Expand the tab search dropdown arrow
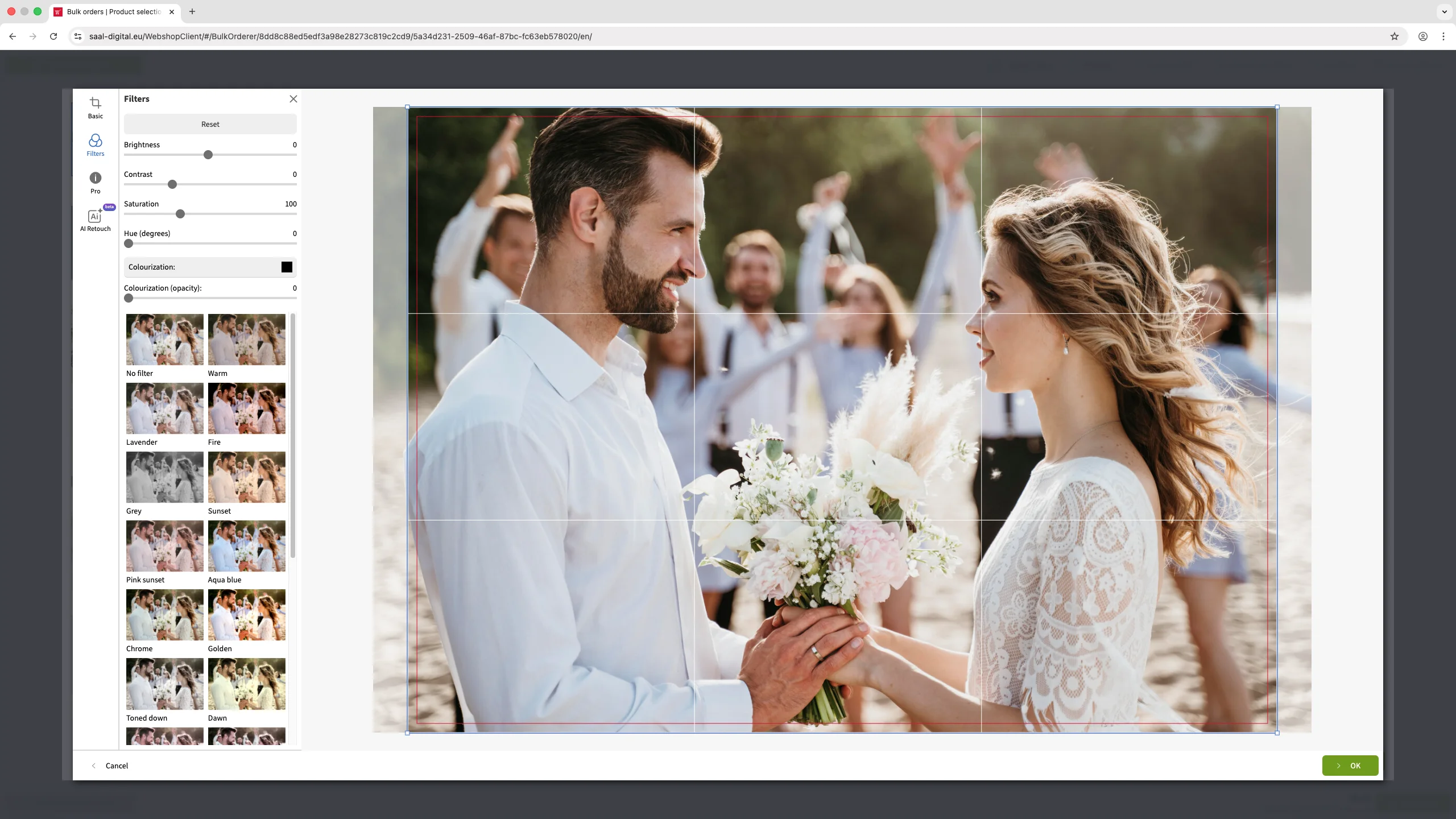Image resolution: width=1456 pixels, height=819 pixels. pos(1444,11)
